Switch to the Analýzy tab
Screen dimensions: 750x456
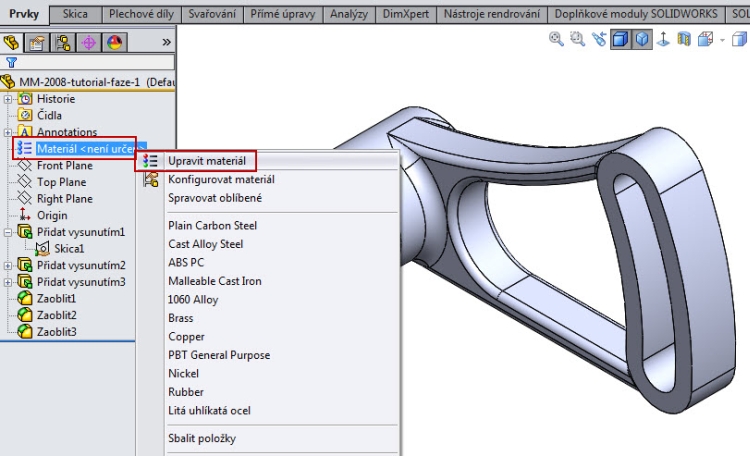(349, 14)
